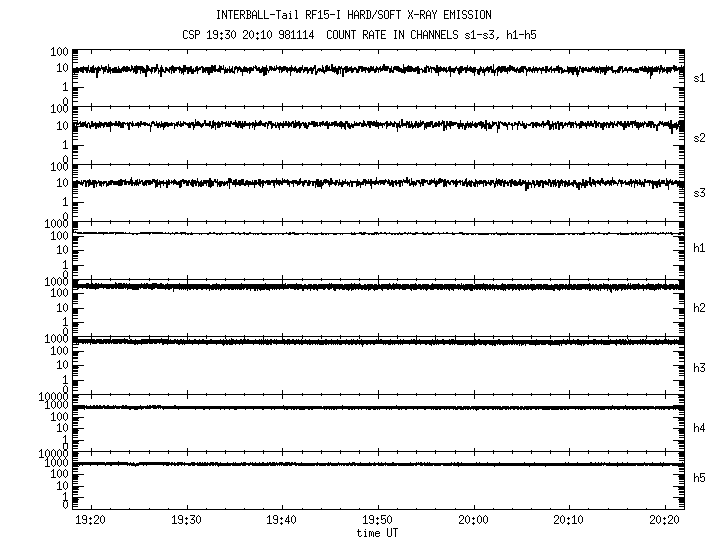The height and width of the screenshot is (550, 720).
Task: Click the data trace in the h5 panel
Action: (380, 464)
